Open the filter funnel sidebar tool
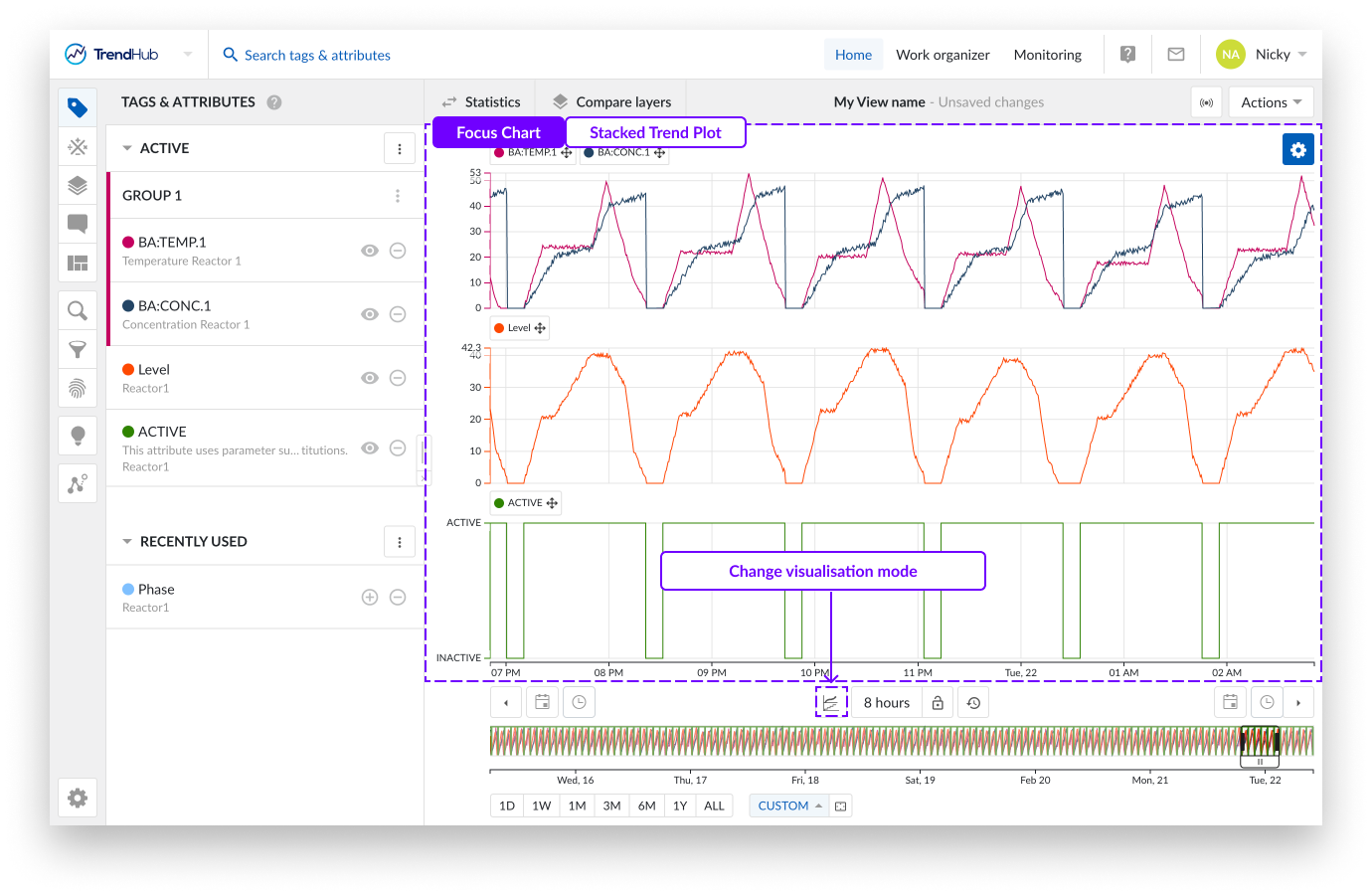 point(78,350)
